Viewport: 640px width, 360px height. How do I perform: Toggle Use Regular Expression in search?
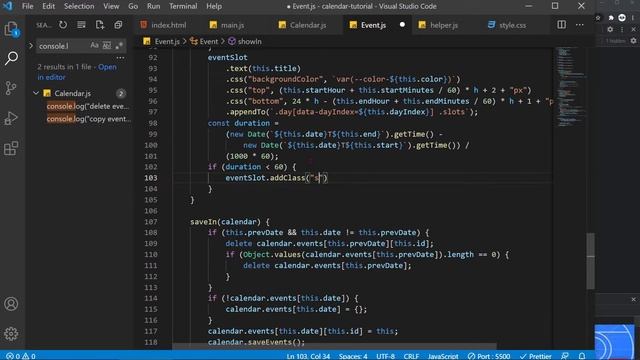click(x=119, y=46)
